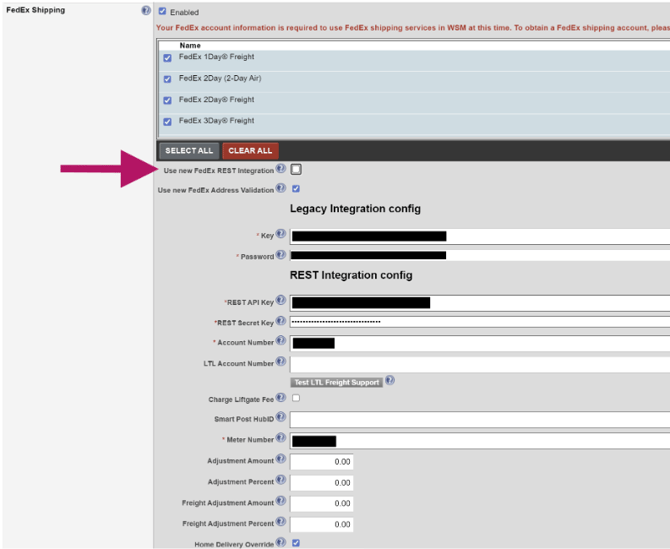Viewport: 670px width, 549px height.
Task: Select the Adjustment Amount value field
Action: coord(322,462)
